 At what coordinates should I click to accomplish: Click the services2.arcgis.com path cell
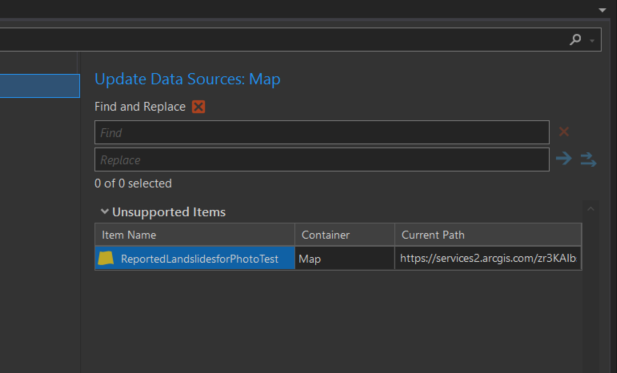click(x=488, y=259)
